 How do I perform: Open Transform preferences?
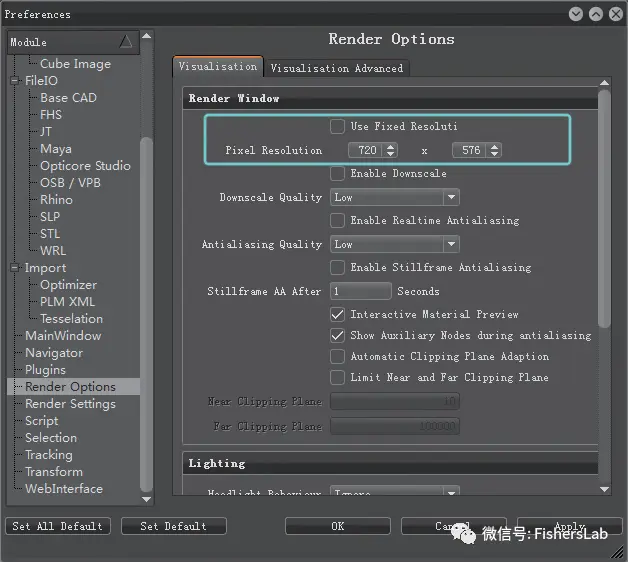pyautogui.click(x=54, y=472)
